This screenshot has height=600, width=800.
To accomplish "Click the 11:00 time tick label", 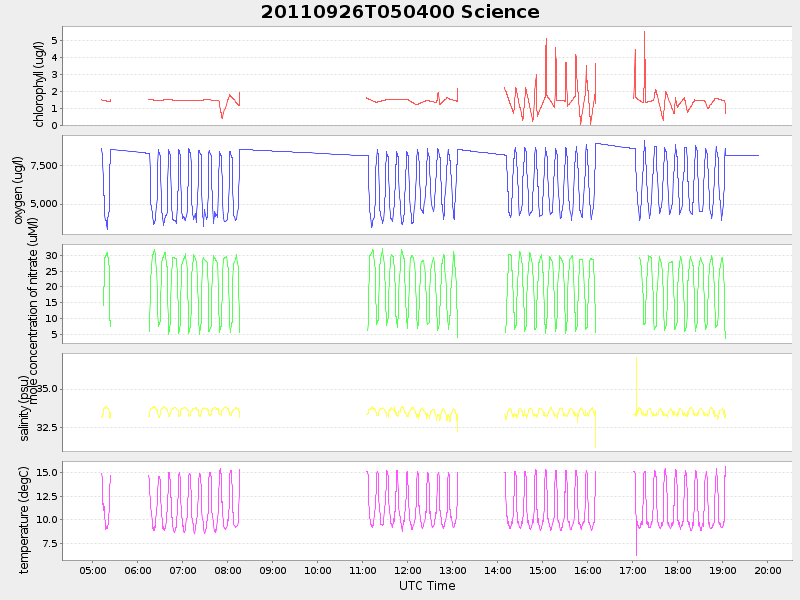I will [363, 570].
